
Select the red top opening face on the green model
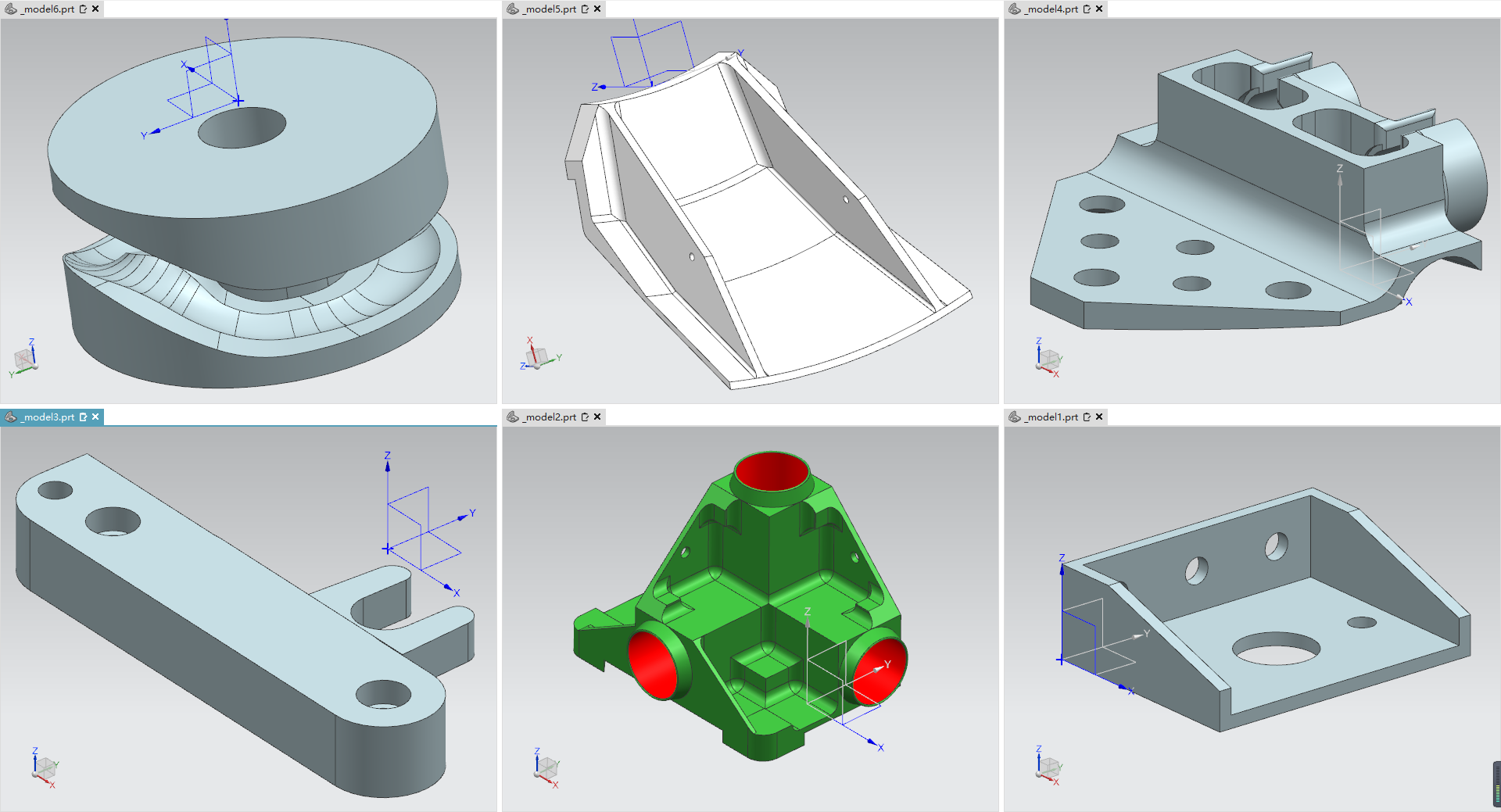click(772, 471)
